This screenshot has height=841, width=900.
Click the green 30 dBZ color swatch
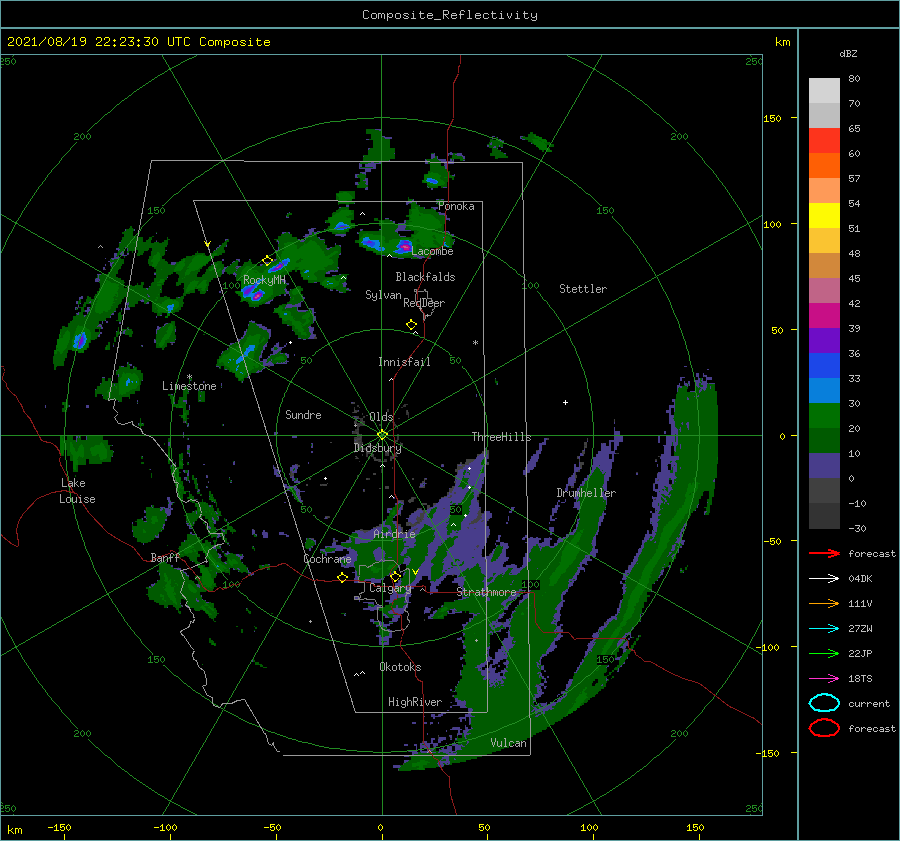click(x=824, y=415)
